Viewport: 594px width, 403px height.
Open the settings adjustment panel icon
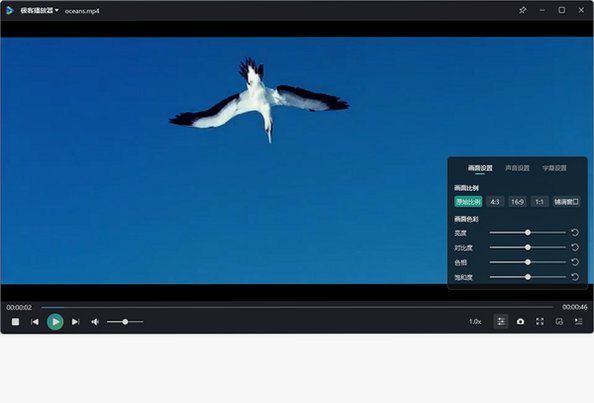click(501, 322)
